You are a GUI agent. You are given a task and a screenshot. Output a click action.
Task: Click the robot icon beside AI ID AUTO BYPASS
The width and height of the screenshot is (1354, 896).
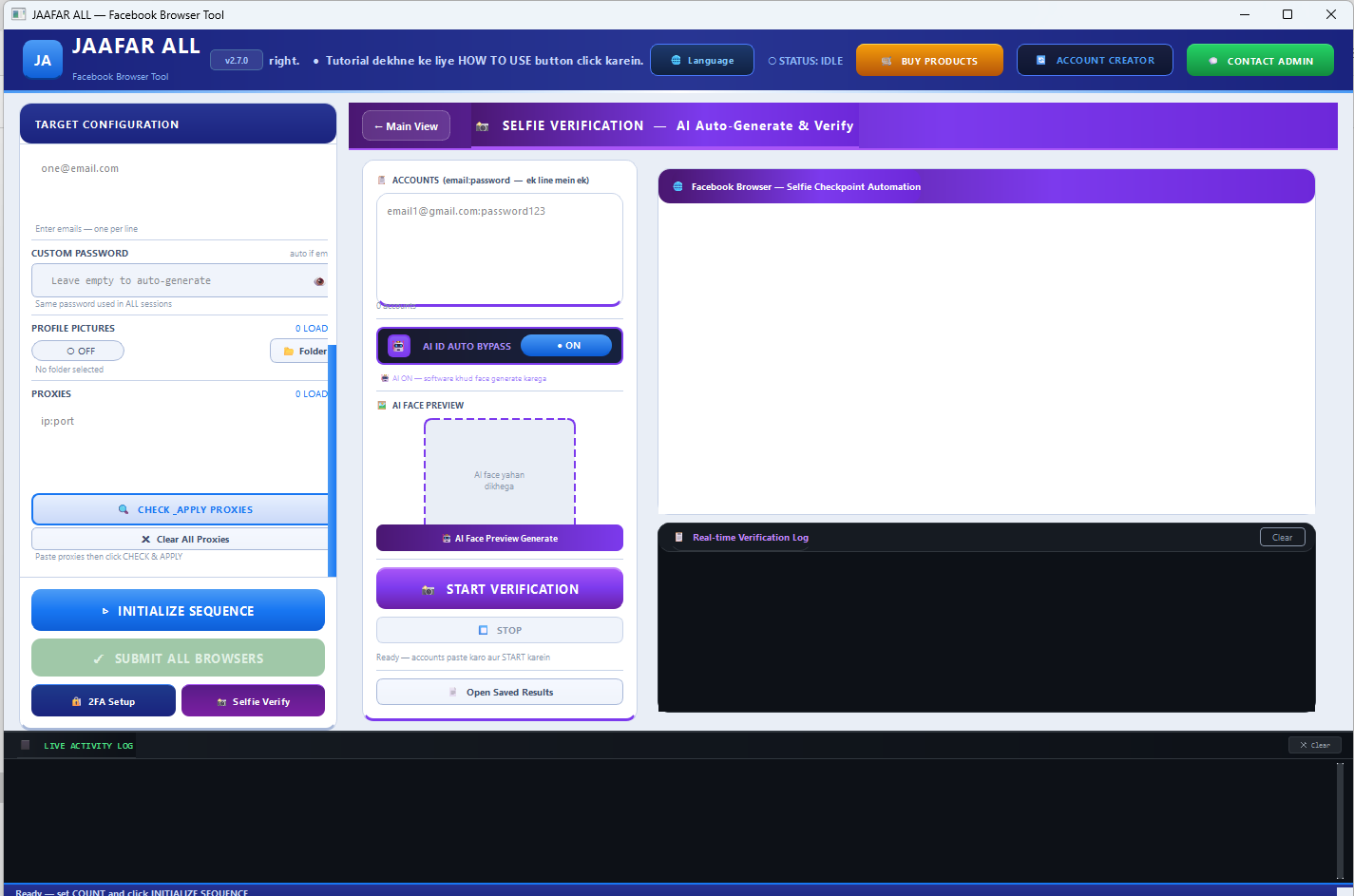coord(399,346)
